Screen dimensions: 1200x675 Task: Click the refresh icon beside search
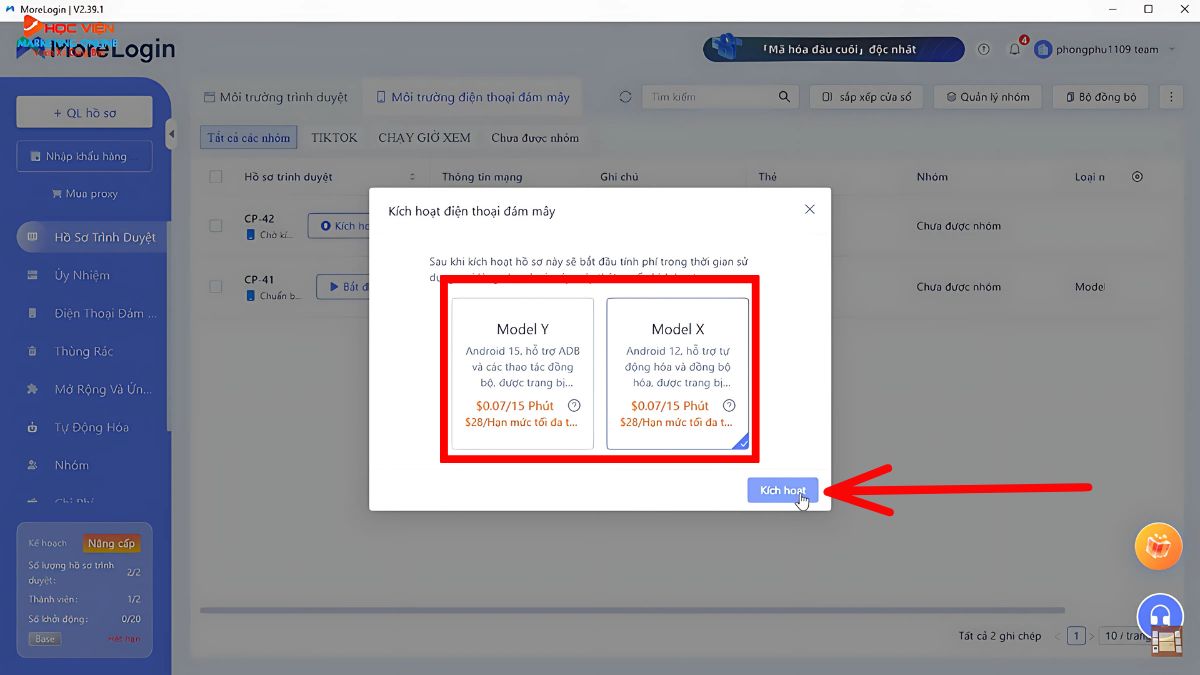coord(625,97)
